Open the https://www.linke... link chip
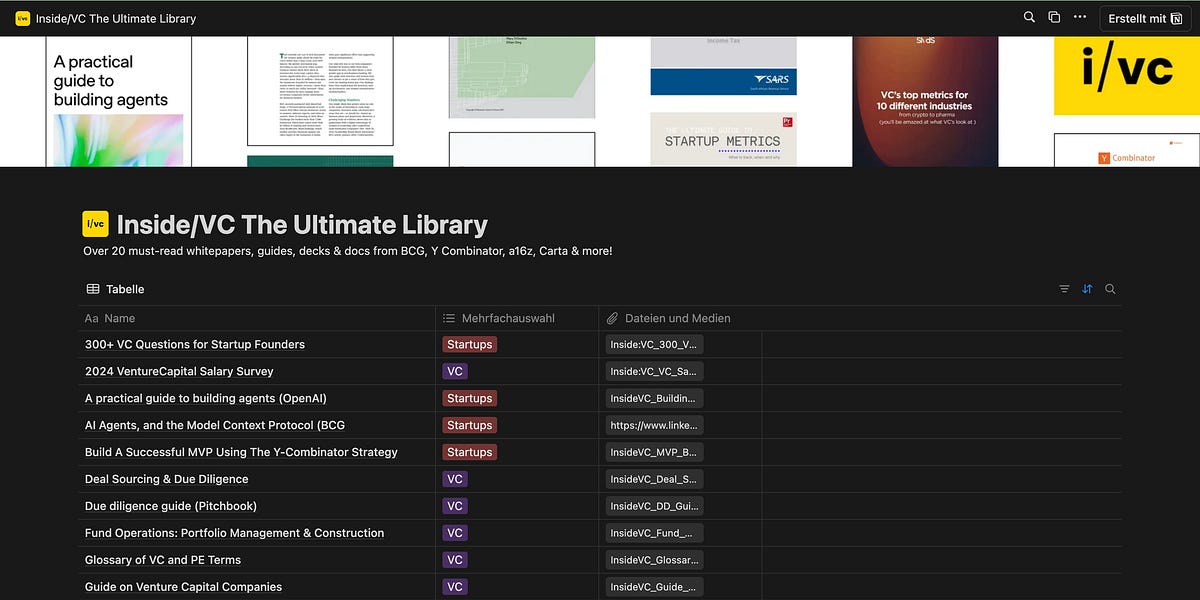1200x600 pixels. pos(654,425)
